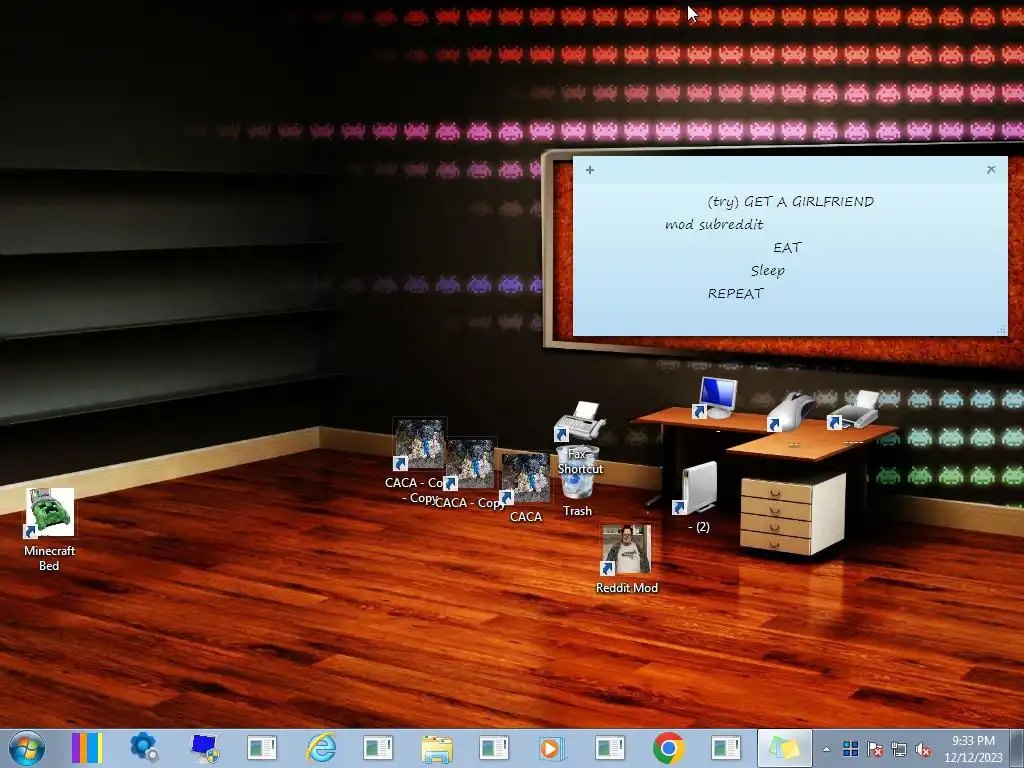Click the "(try) GET A GIRLFRIEND" note line
Screen dimensions: 1024x768
[790, 202]
